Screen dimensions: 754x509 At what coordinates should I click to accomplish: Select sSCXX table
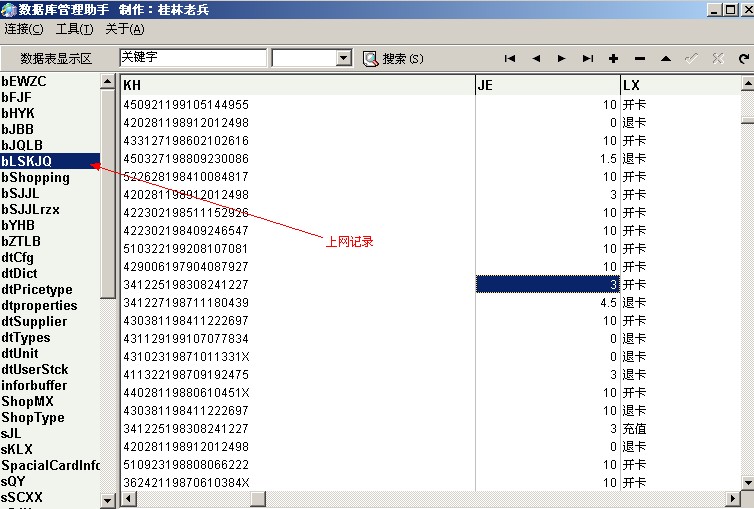22,497
